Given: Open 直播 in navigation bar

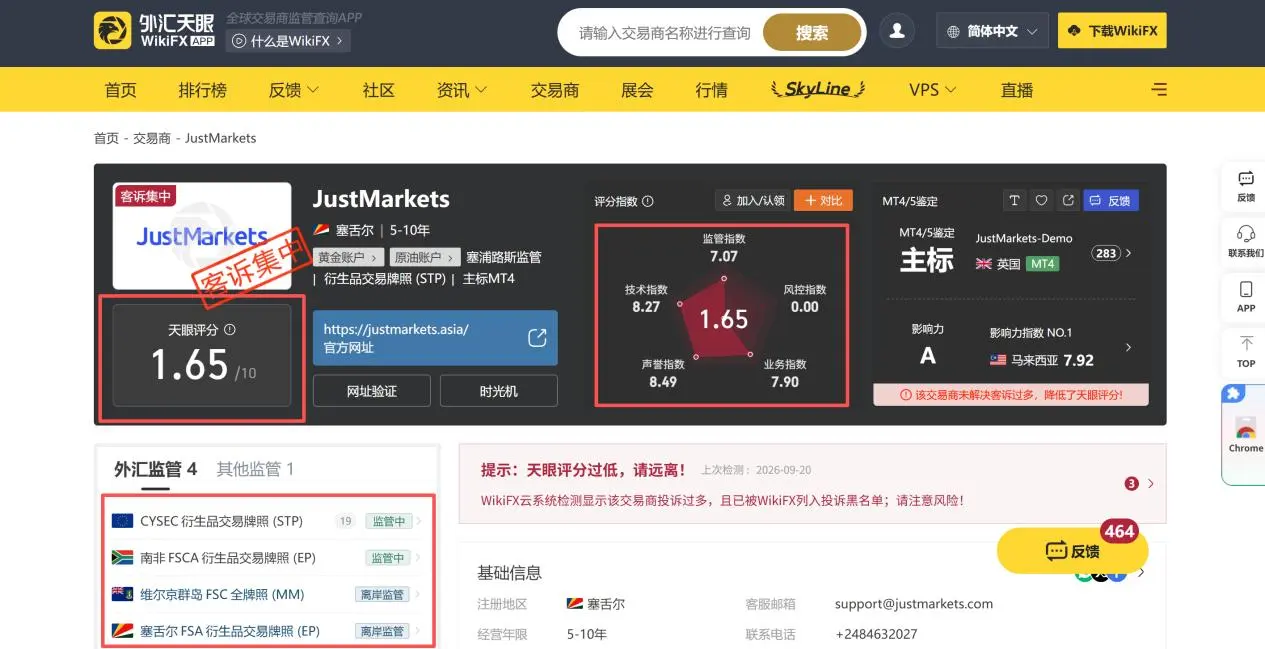Looking at the screenshot, I should point(1017,90).
